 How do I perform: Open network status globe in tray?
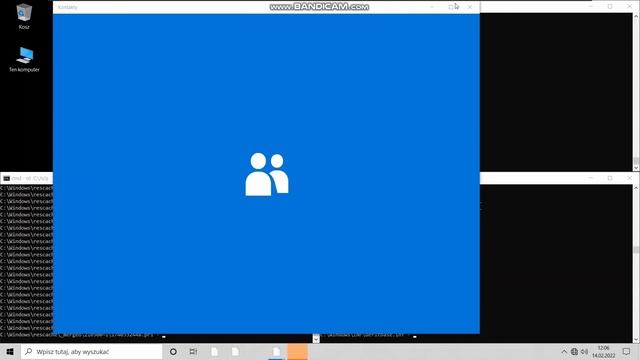(x=574, y=351)
